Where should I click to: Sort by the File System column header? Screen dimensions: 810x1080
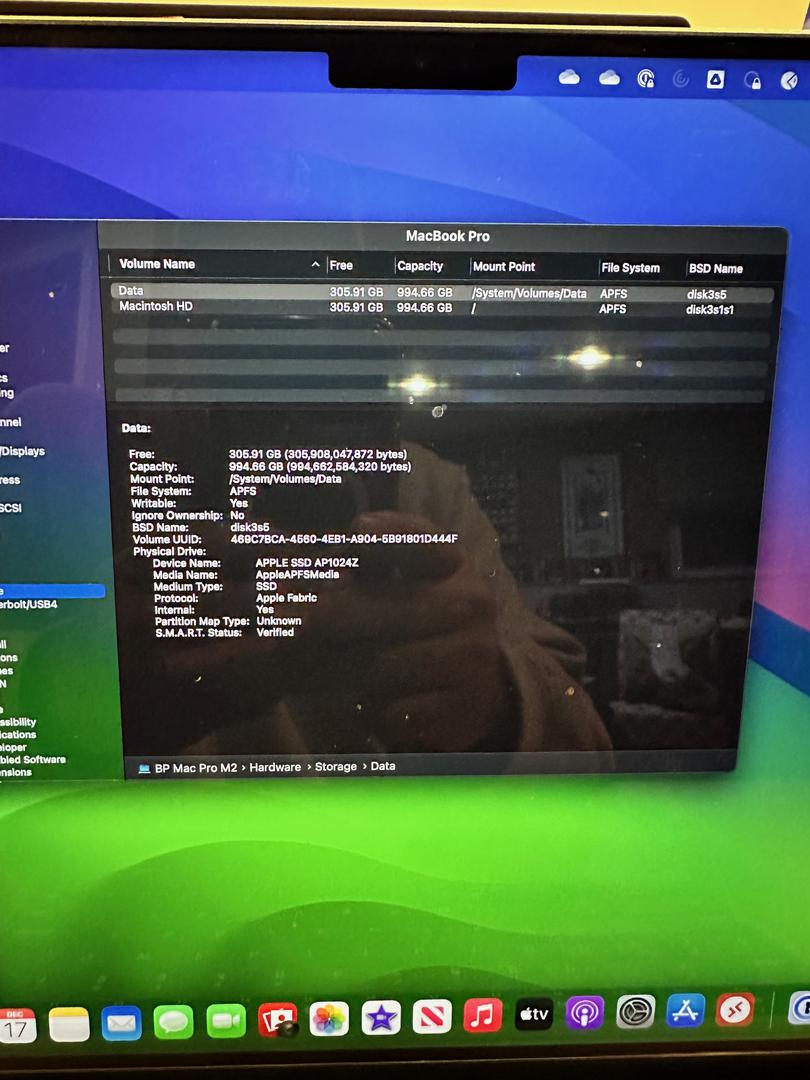[x=630, y=268]
